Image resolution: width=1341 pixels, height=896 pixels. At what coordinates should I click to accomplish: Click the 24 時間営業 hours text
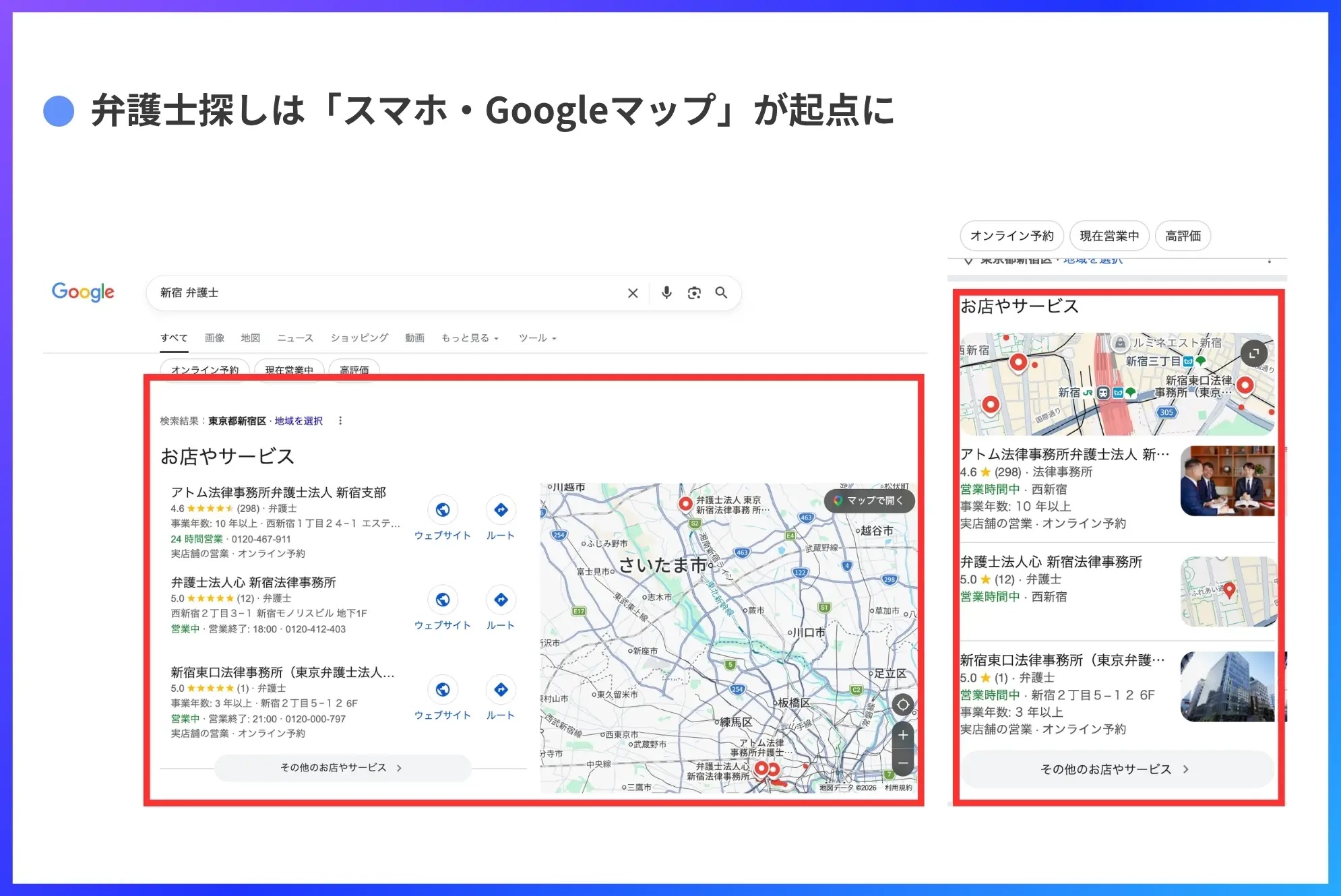pos(197,539)
